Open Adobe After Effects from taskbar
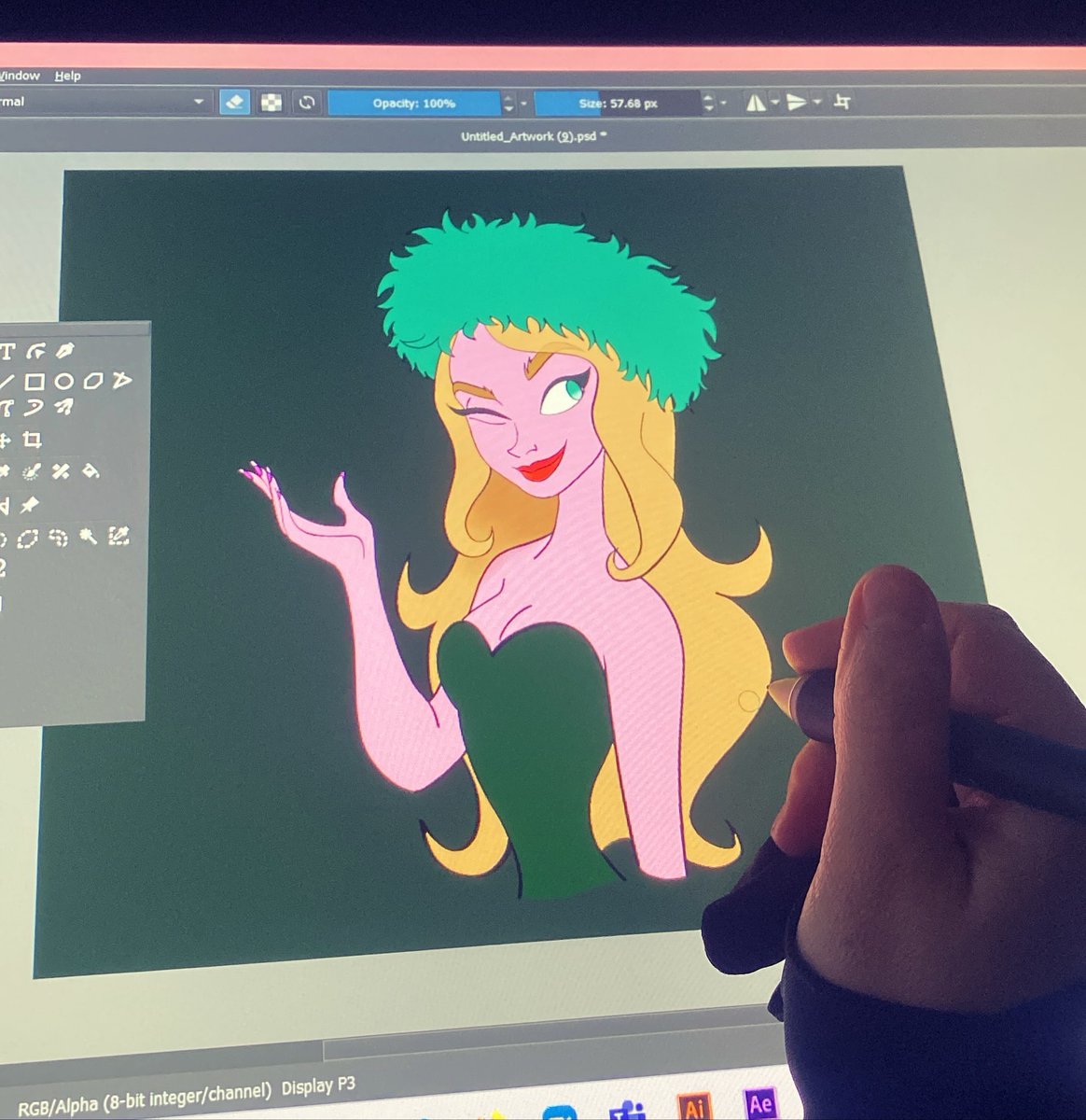The width and height of the screenshot is (1086, 1120). (x=760, y=1104)
